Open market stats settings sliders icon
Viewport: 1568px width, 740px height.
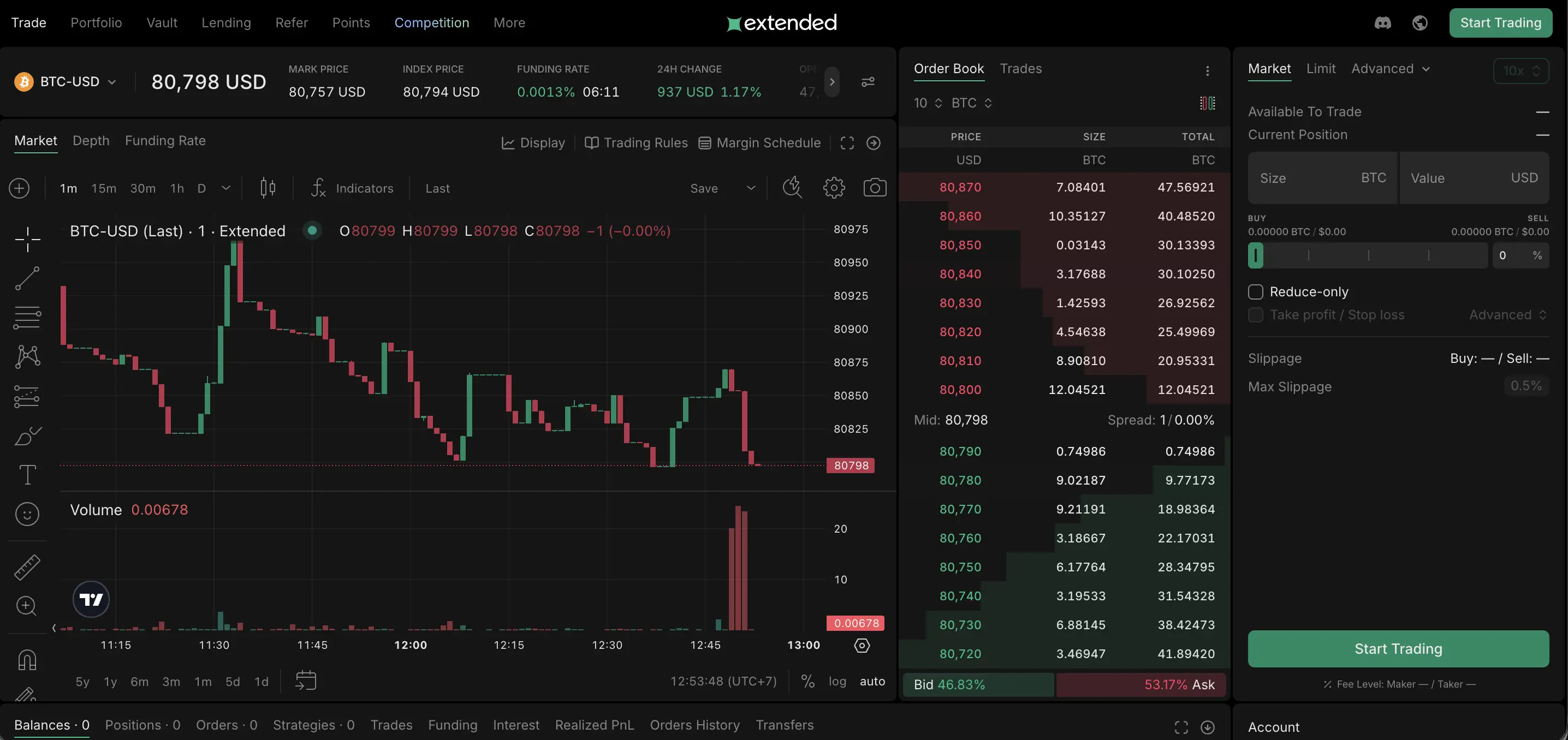pyautogui.click(x=868, y=81)
